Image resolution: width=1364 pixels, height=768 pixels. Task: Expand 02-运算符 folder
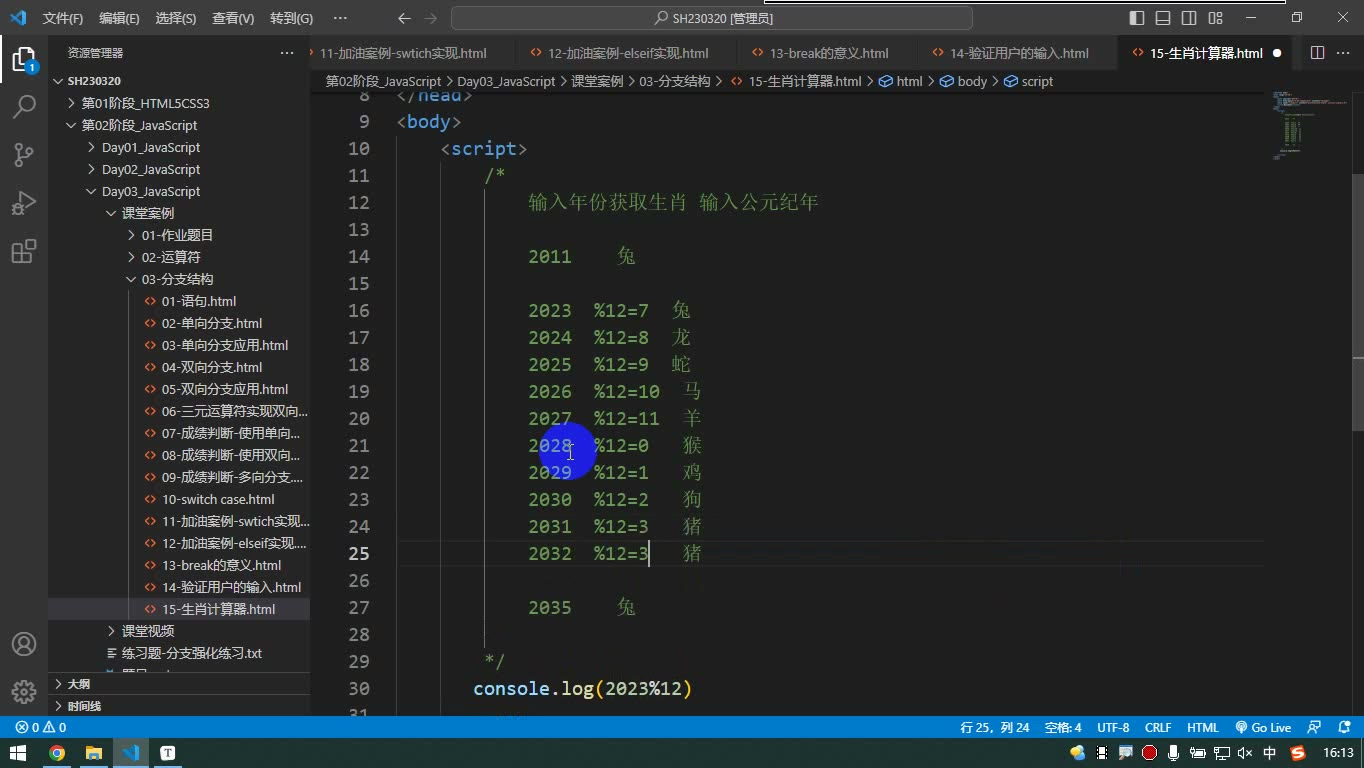coord(171,257)
